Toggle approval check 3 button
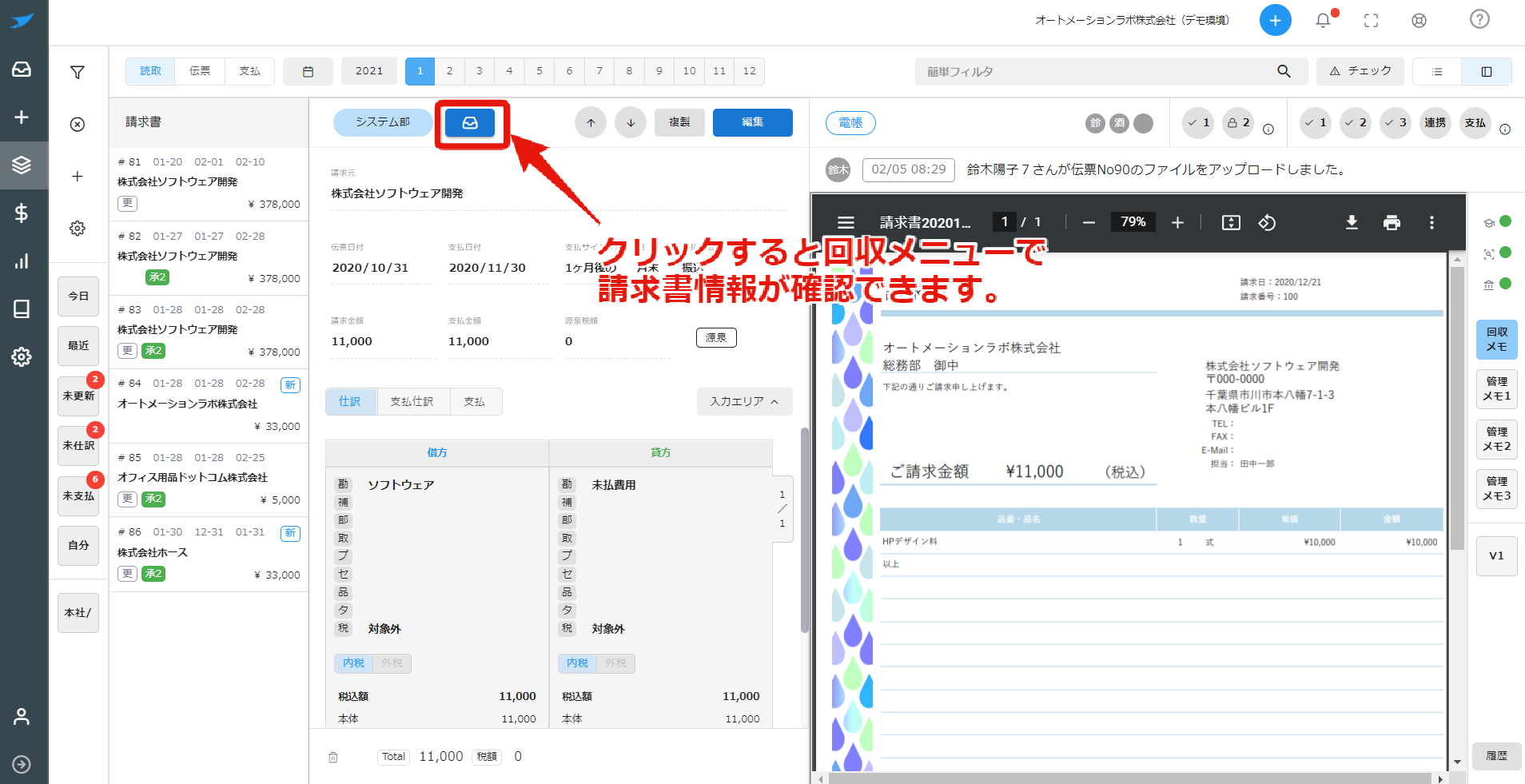The image size is (1525, 784). (1396, 122)
